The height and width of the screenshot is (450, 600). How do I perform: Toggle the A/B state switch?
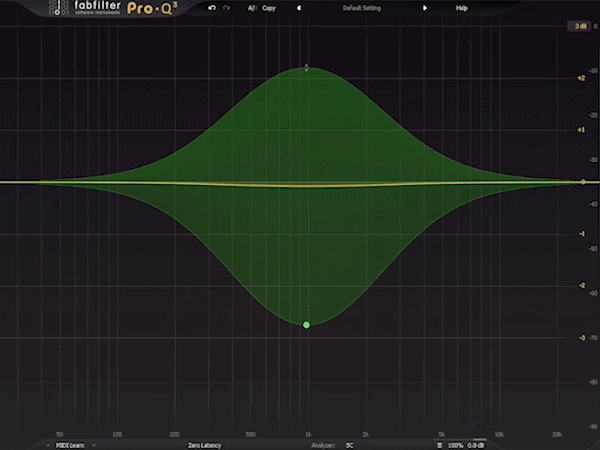pos(253,8)
